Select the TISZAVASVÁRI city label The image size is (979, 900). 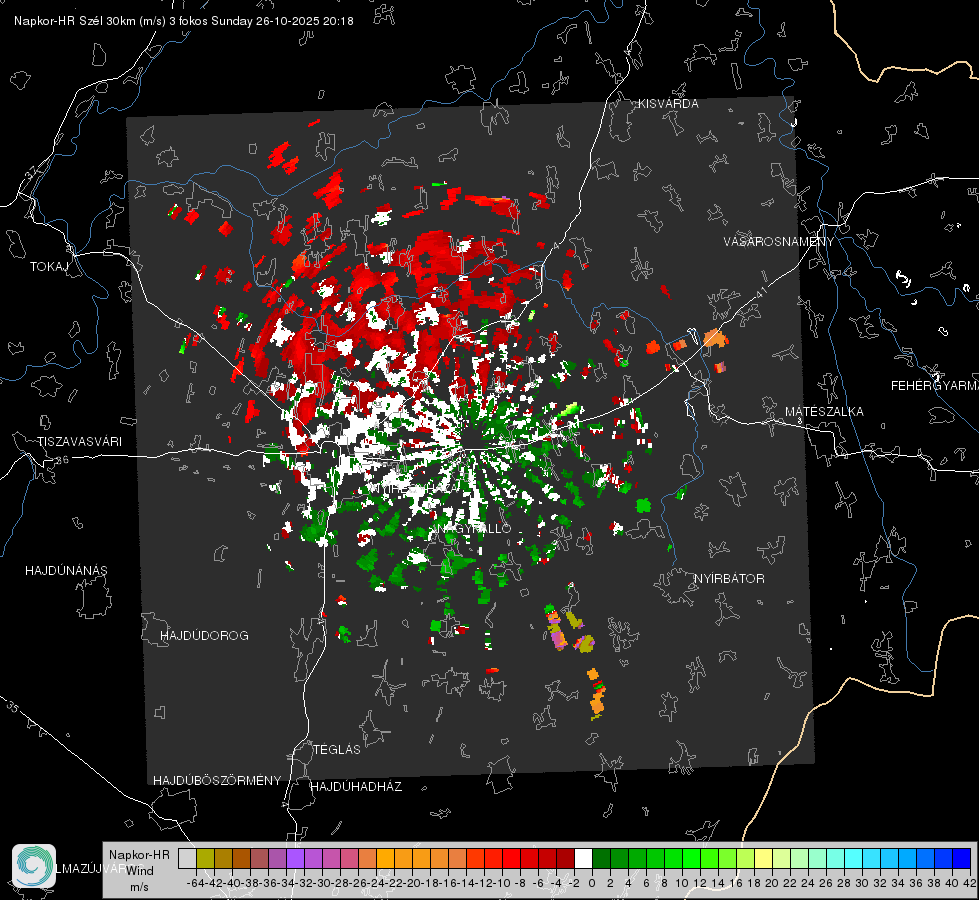[80, 442]
